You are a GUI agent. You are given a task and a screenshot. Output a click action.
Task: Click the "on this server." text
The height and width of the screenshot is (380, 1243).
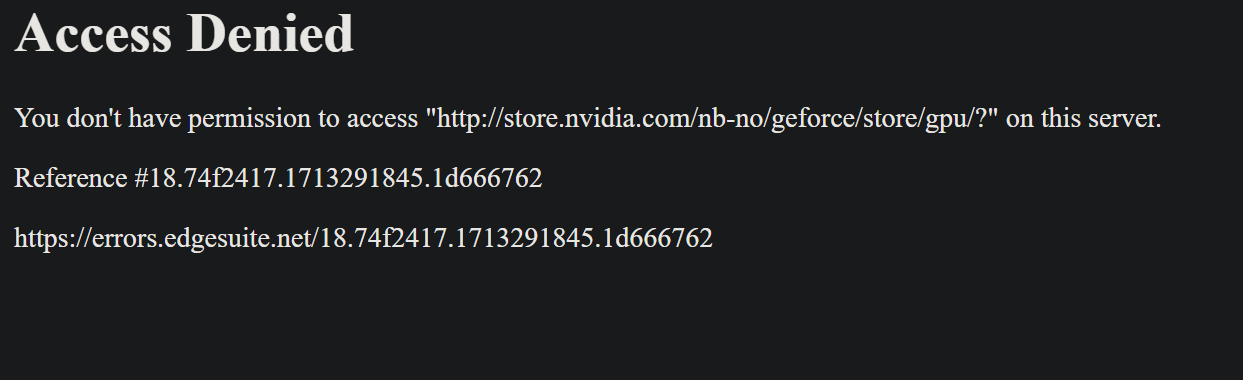1083,119
